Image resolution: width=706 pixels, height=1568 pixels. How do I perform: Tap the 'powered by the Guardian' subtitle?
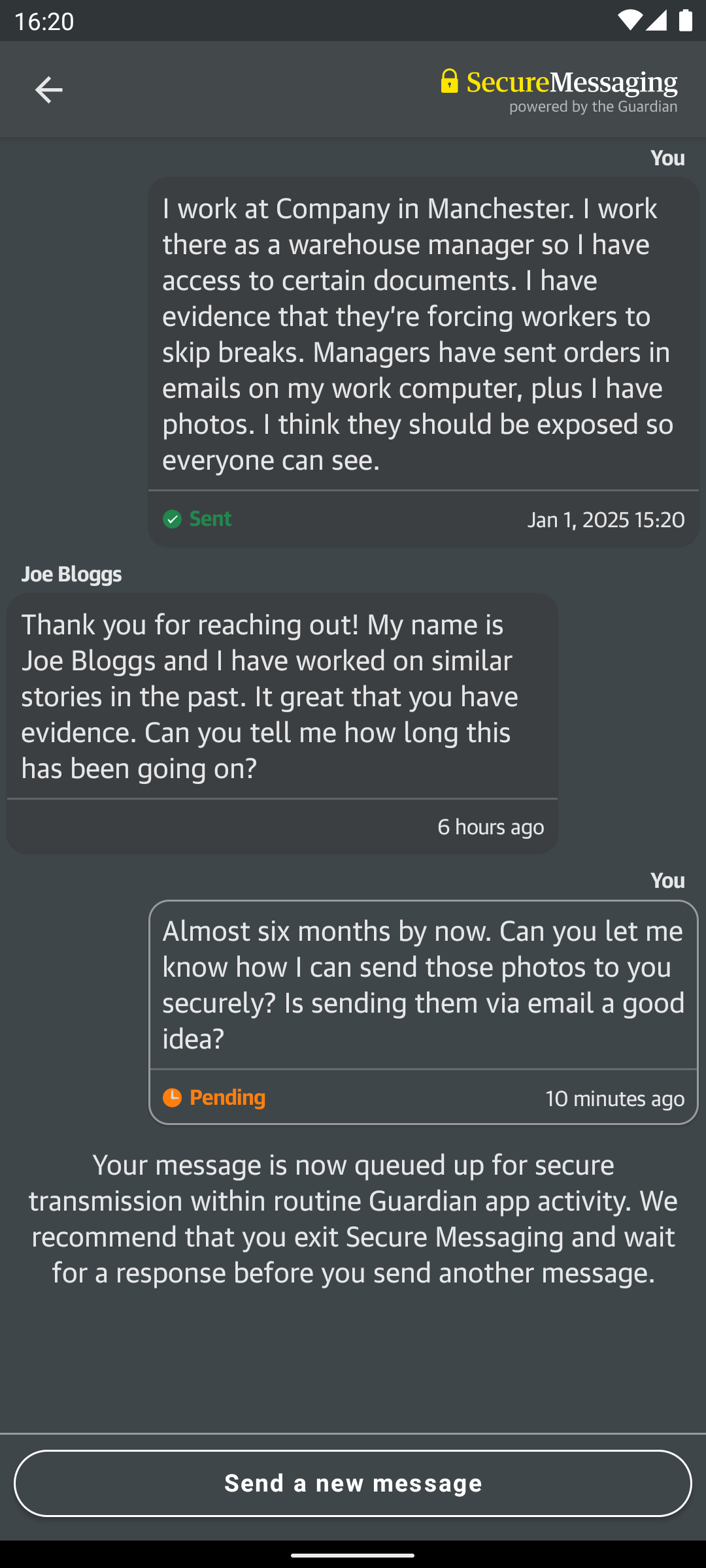click(593, 106)
